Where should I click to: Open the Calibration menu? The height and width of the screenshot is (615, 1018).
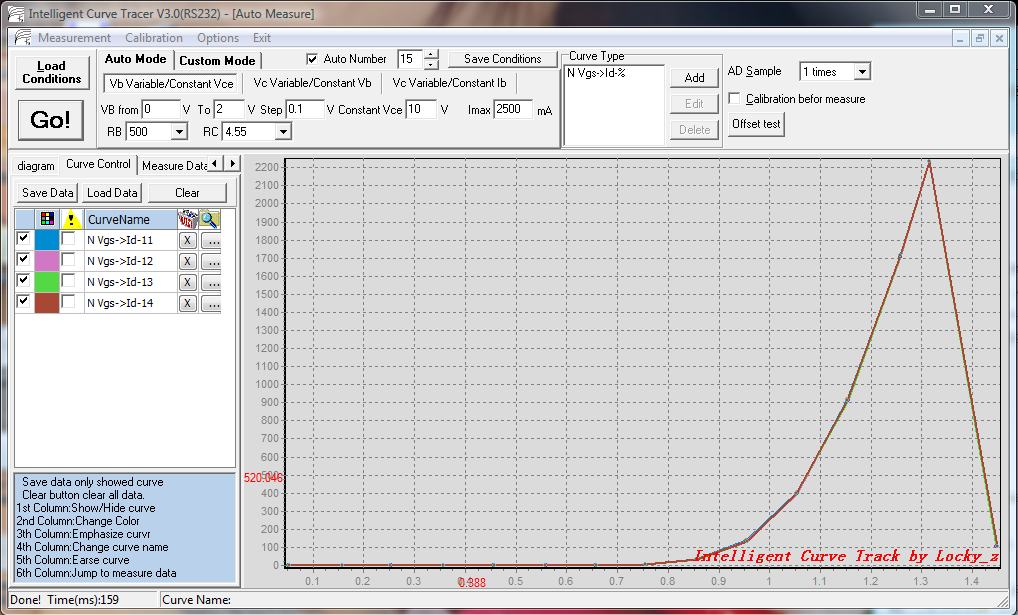coord(154,38)
